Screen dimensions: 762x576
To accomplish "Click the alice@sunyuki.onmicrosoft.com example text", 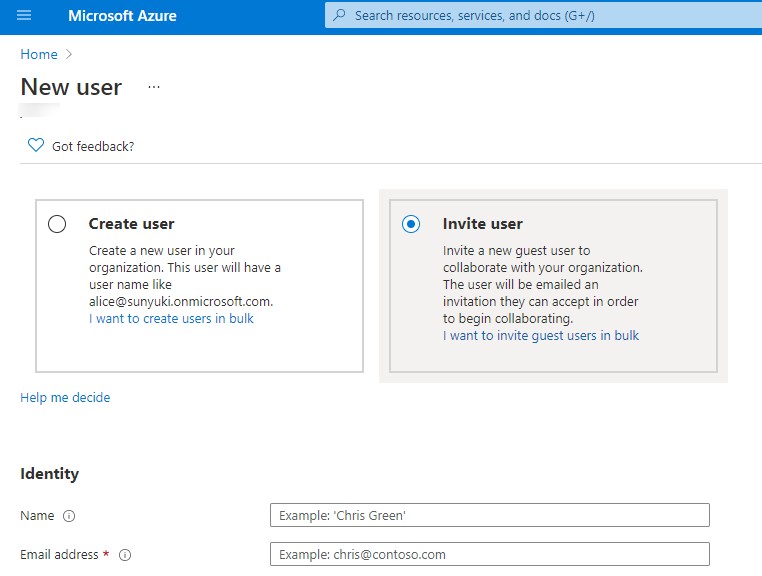I will pos(181,301).
